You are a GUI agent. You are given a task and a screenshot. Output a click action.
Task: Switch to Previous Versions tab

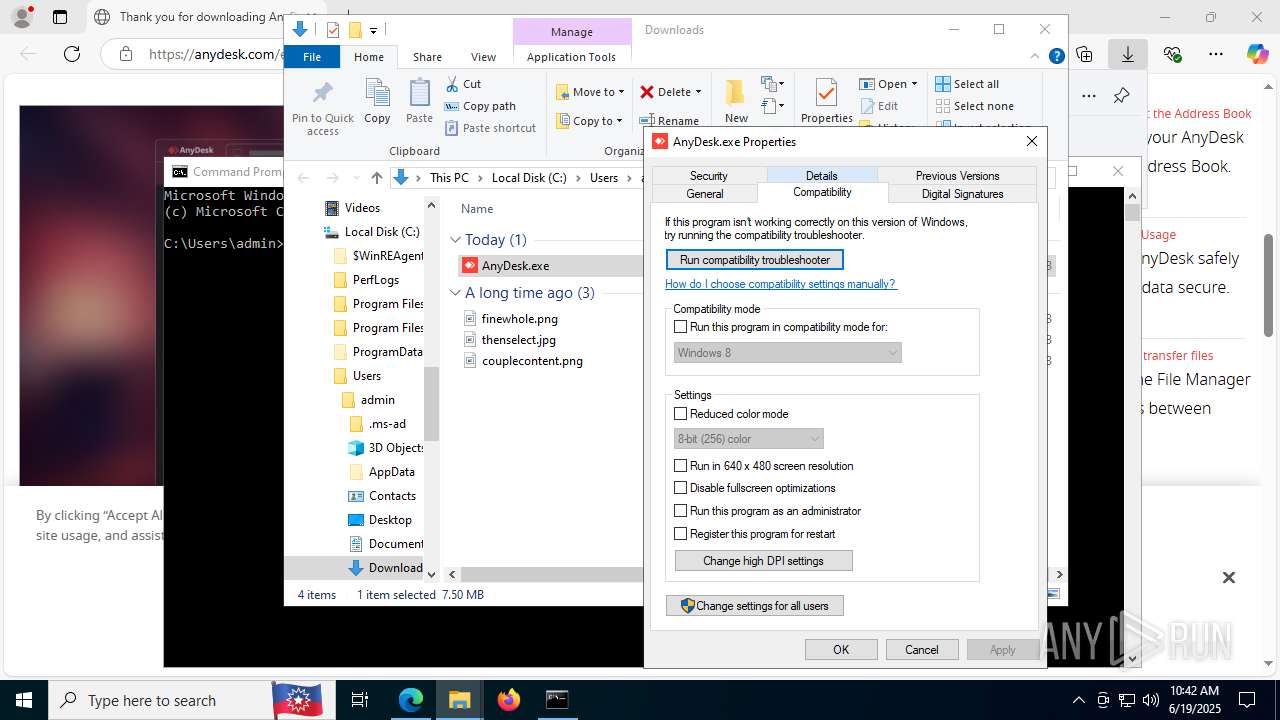957,175
